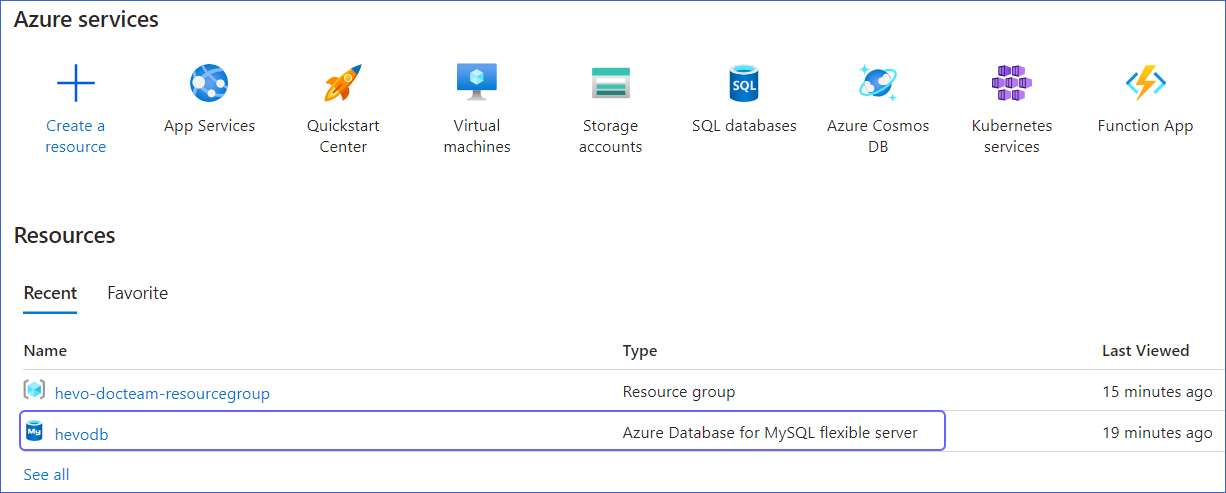Screen dimensions: 1226x493
Task: Click the Function App label
Action: click(x=1145, y=126)
